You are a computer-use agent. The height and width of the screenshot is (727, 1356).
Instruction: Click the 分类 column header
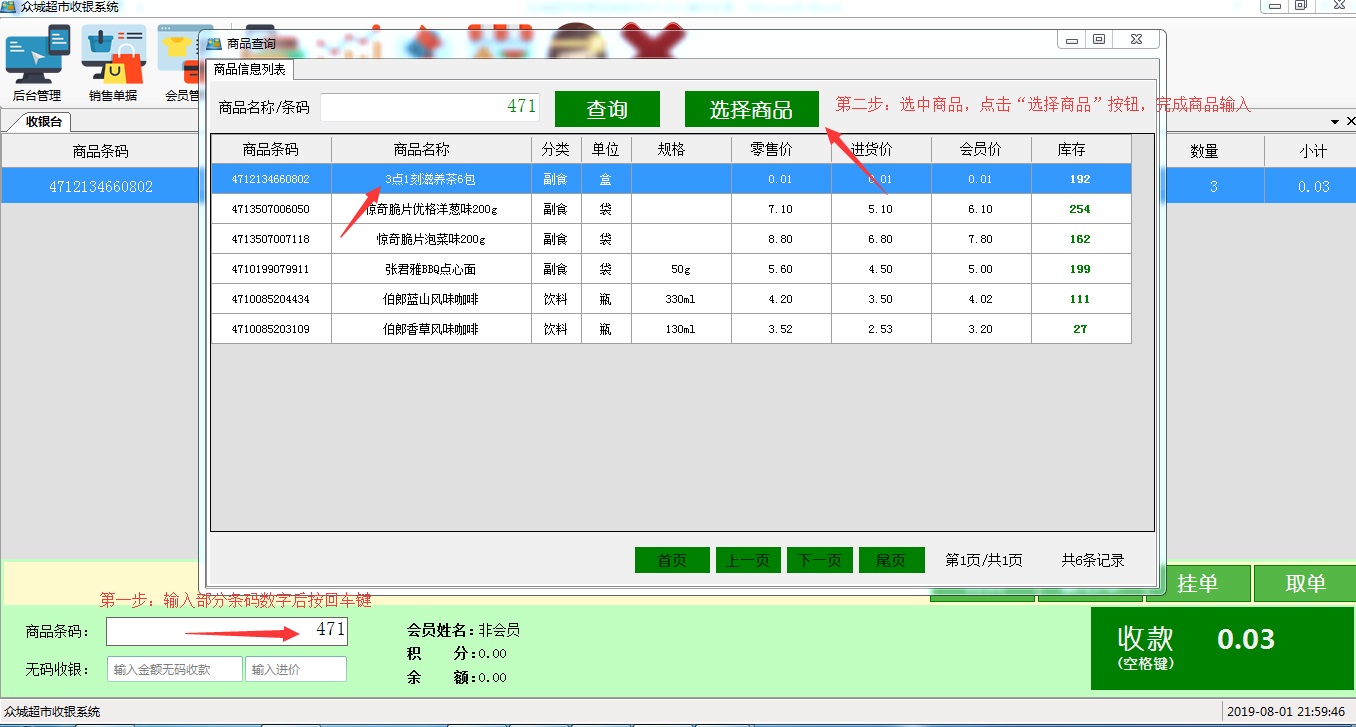556,149
